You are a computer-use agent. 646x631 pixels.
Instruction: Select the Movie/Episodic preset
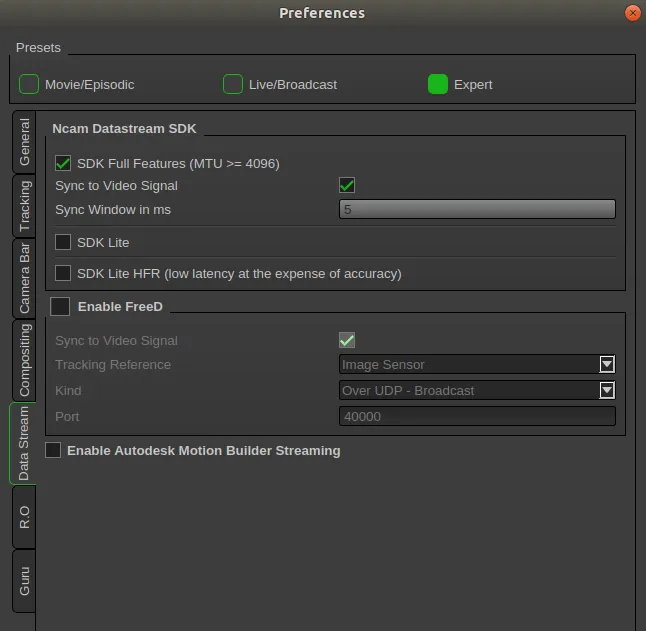pyautogui.click(x=29, y=84)
